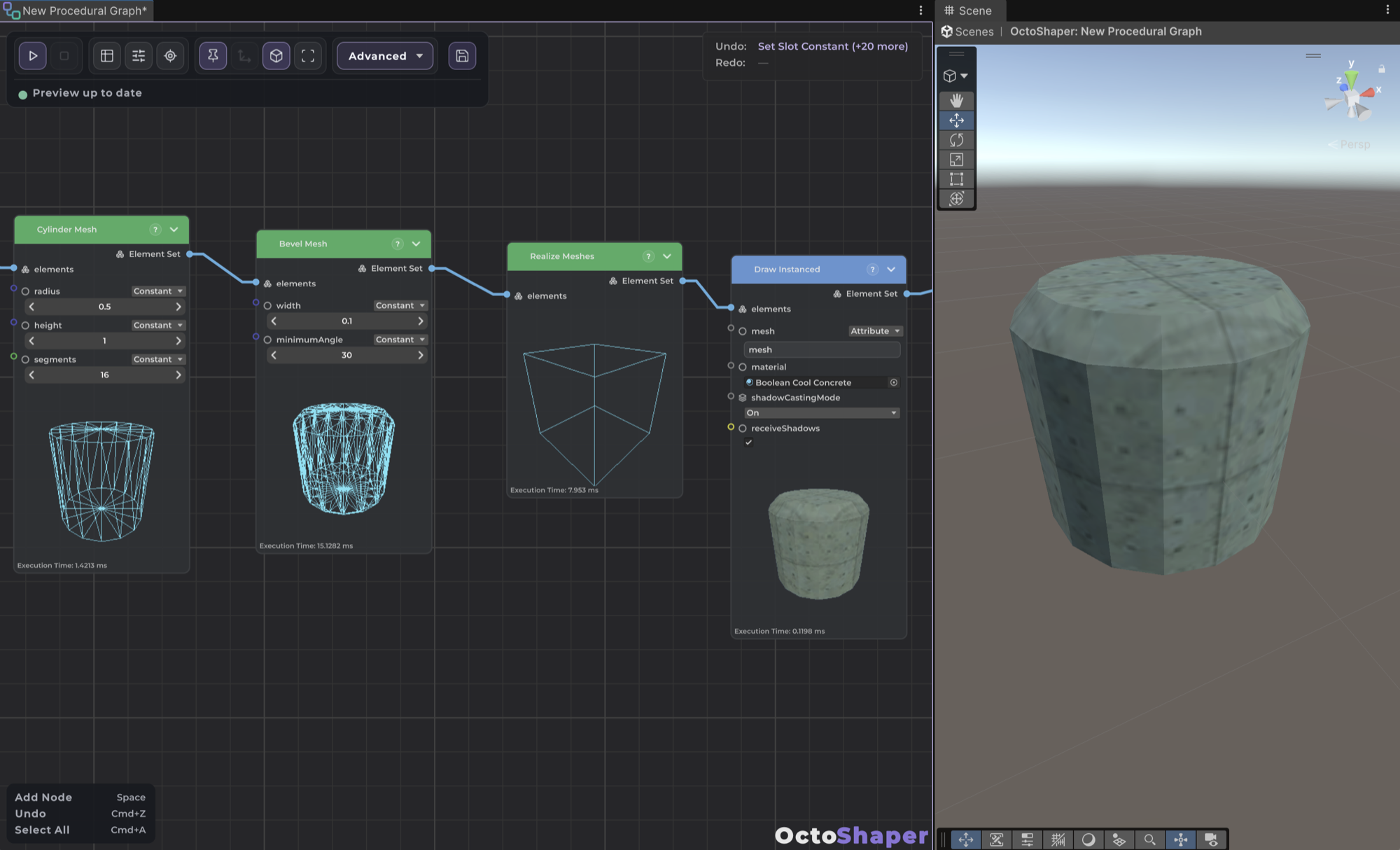
Task: Select the Rotate tool in Scene toolbar
Action: (956, 140)
